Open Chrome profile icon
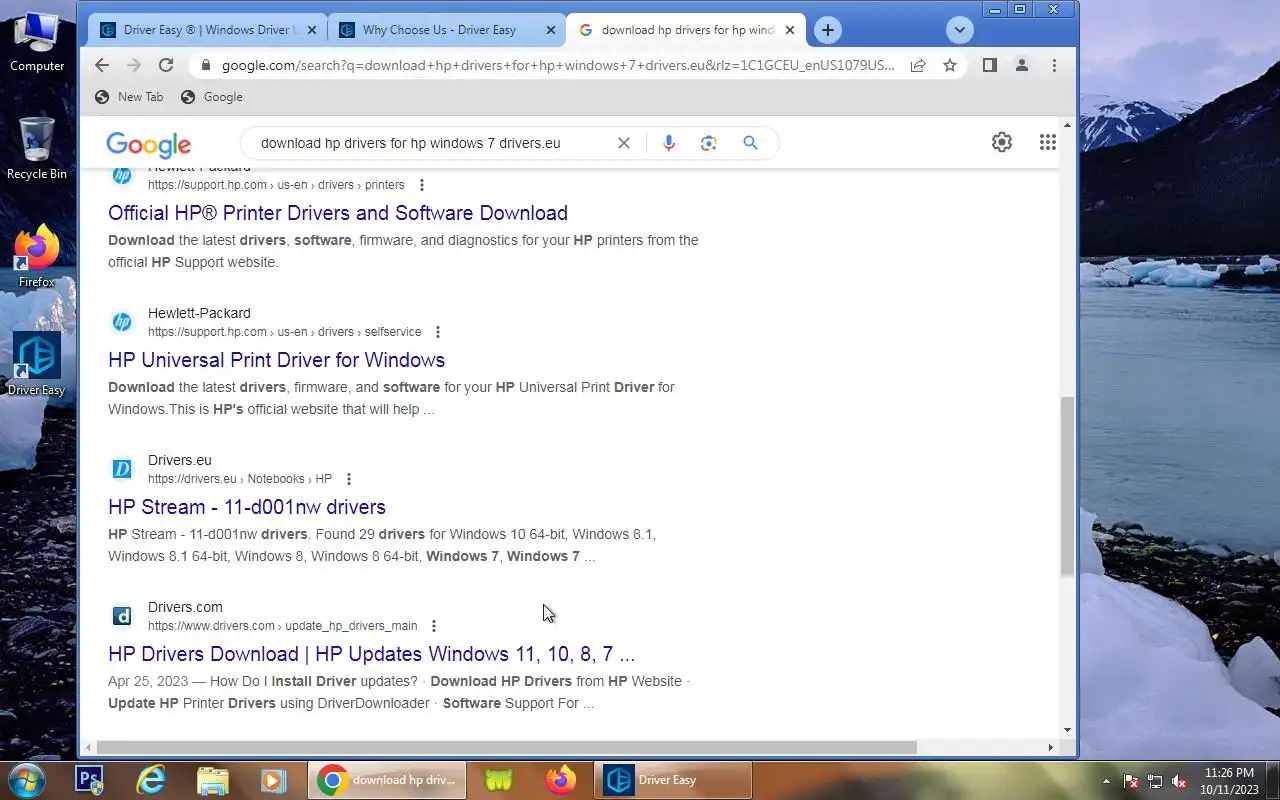Image resolution: width=1280 pixels, height=800 pixels. coord(1021,65)
